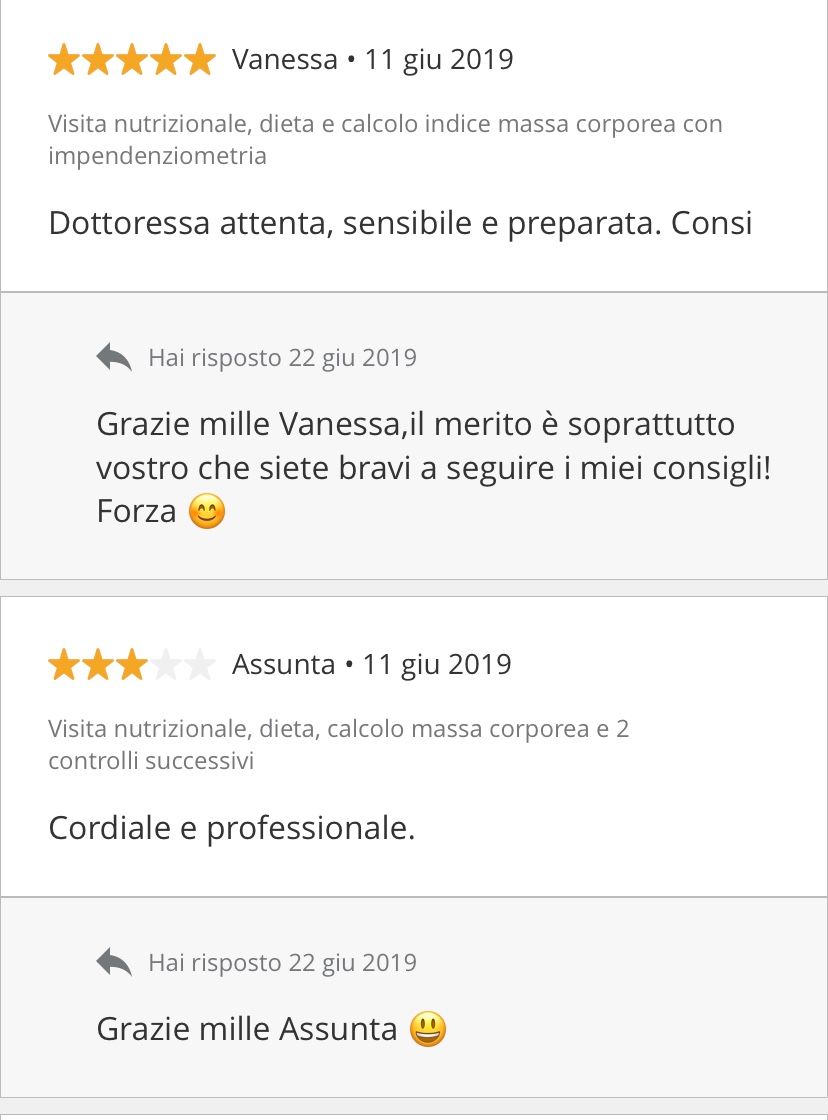Click Vanessa's service description about impendenziometria
Viewport: 828px width, 1120px height.
pos(385,140)
